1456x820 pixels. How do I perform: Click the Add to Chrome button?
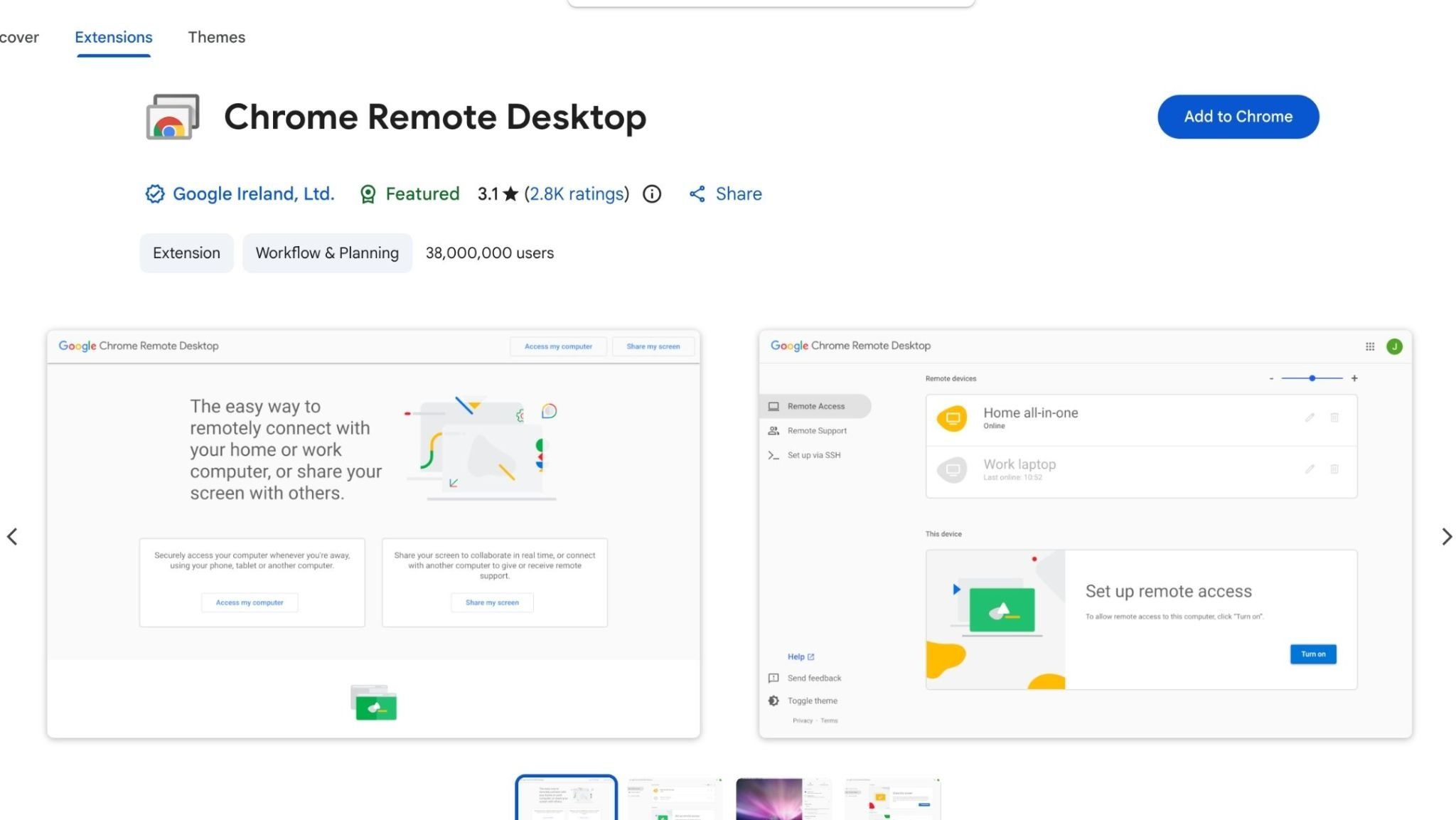tap(1238, 117)
